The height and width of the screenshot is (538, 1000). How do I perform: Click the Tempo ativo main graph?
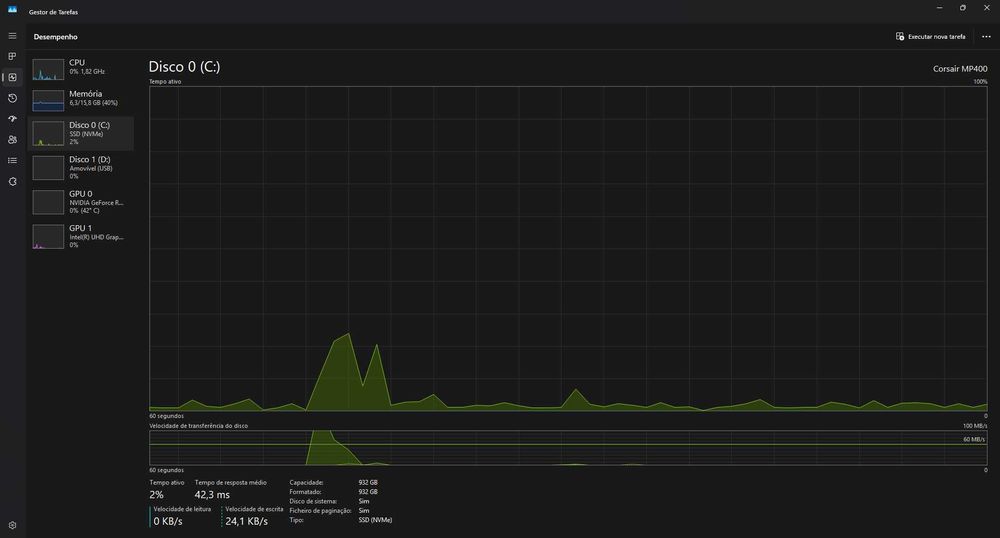568,249
